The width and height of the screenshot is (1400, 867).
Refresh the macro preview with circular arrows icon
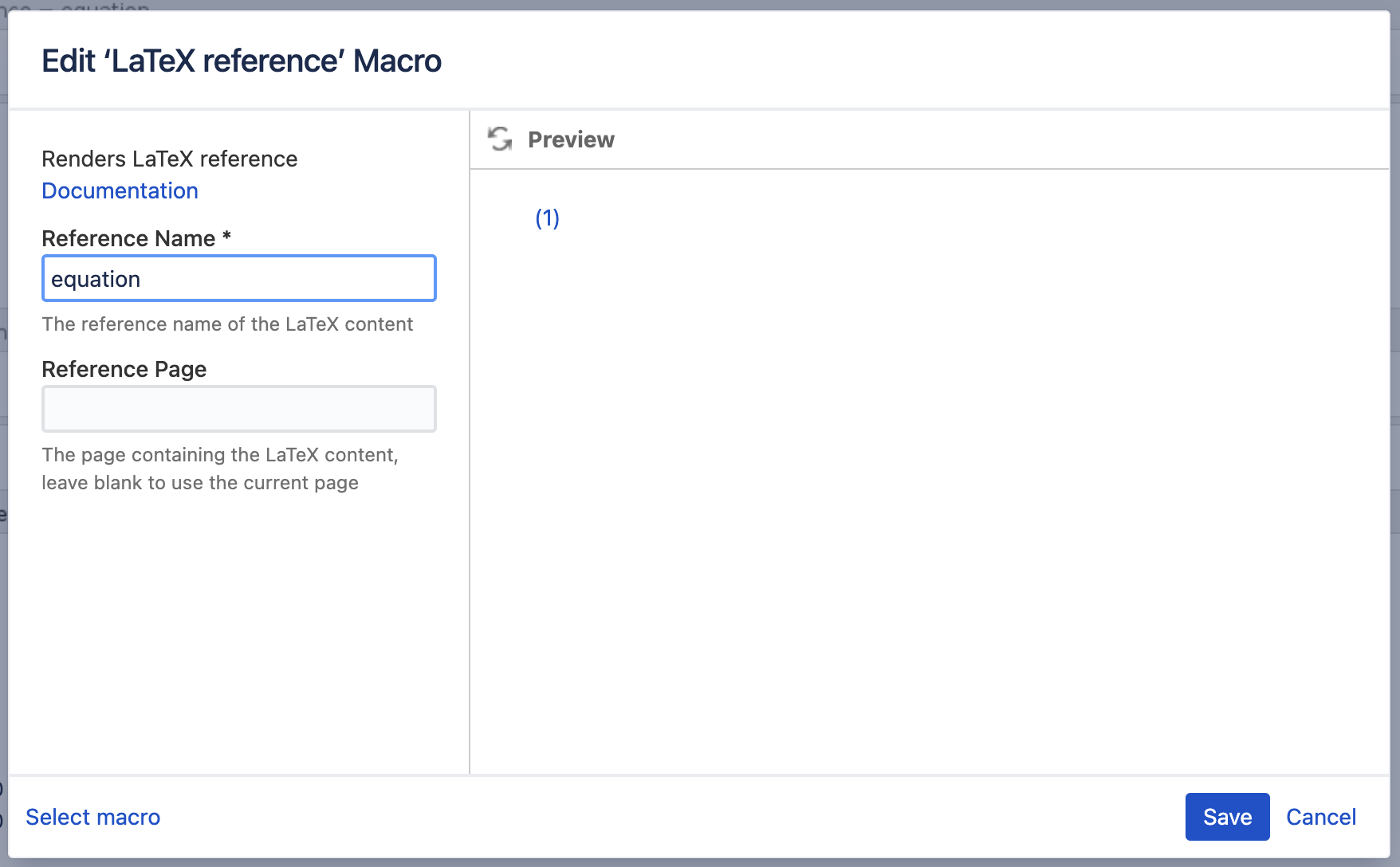click(x=500, y=139)
